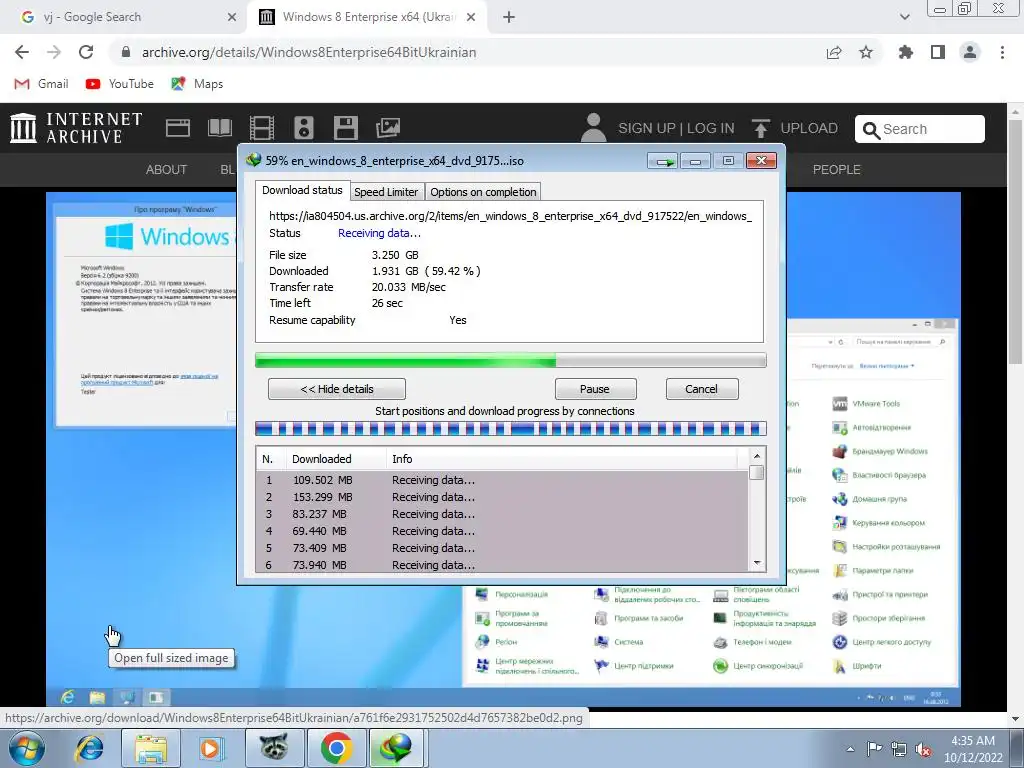Click the connections list scroll up arrow
Viewport: 1024px width, 768px height.
[x=757, y=456]
